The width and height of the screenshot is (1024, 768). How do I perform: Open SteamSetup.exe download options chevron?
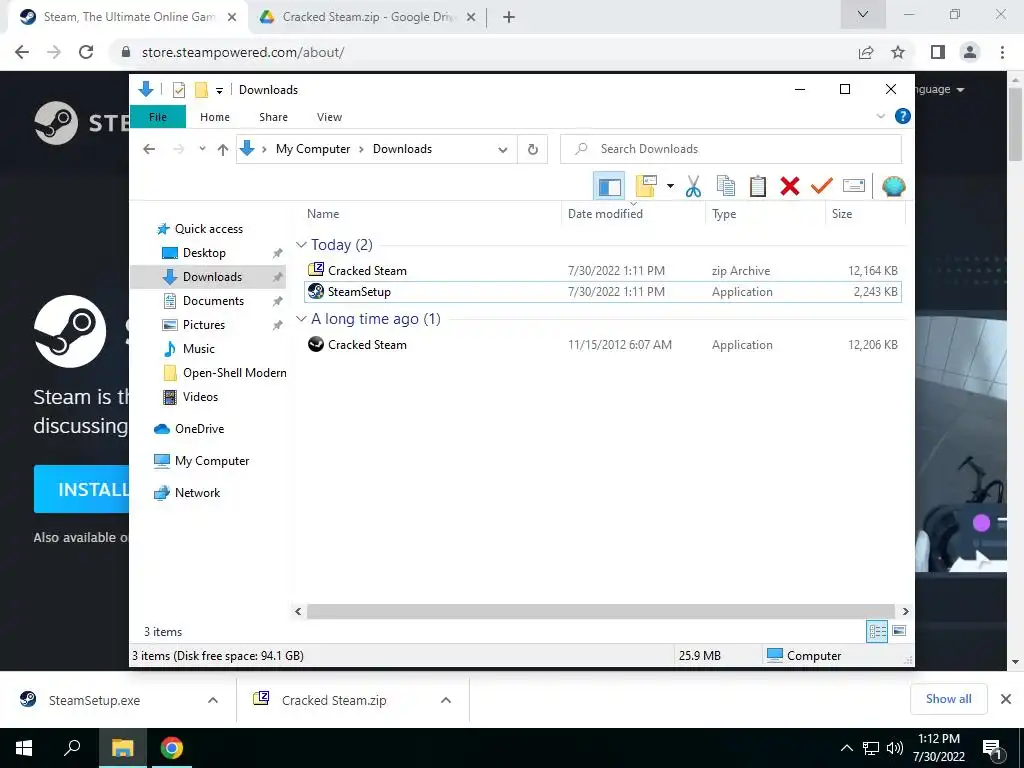click(213, 700)
